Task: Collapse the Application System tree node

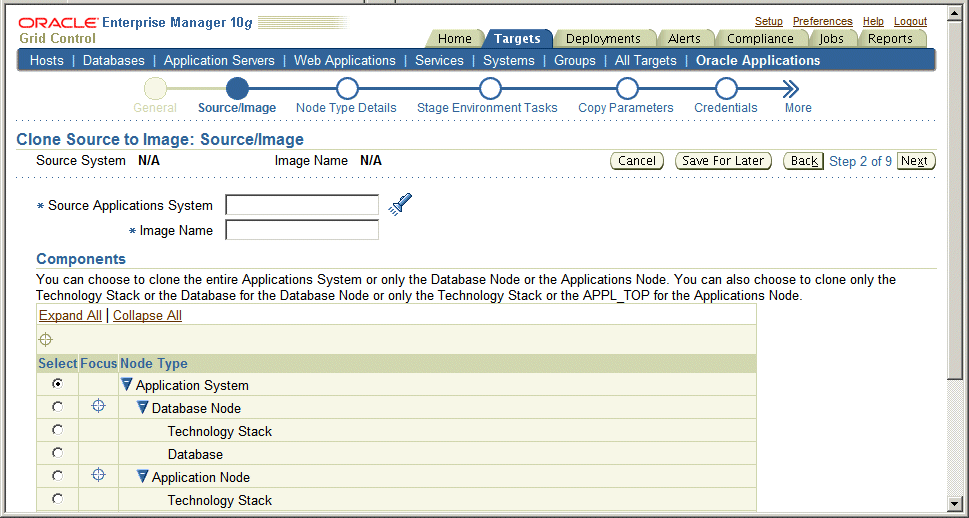Action: pos(127,384)
